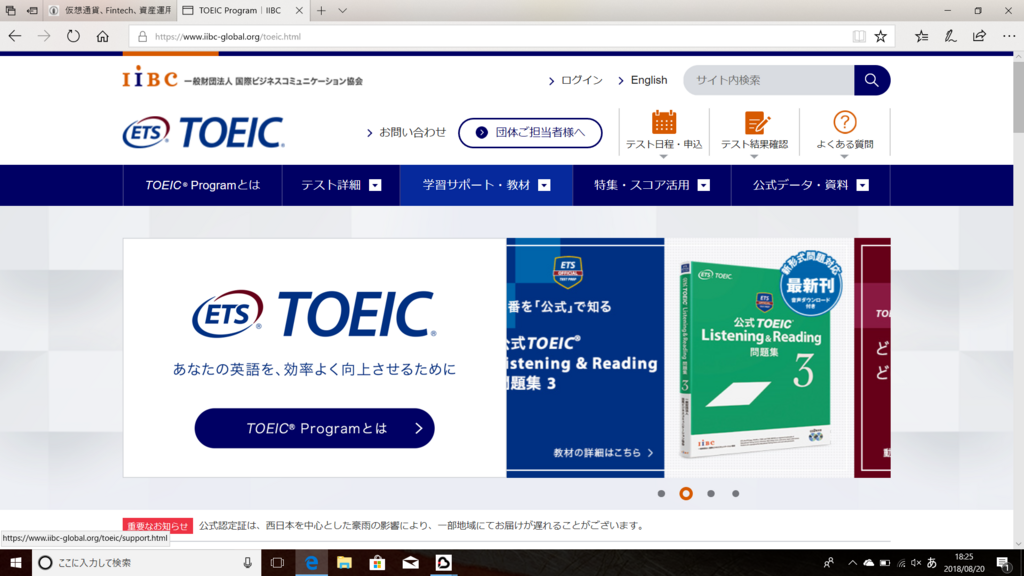Open the Windows Start menu
1024x576 pixels.
(16, 562)
